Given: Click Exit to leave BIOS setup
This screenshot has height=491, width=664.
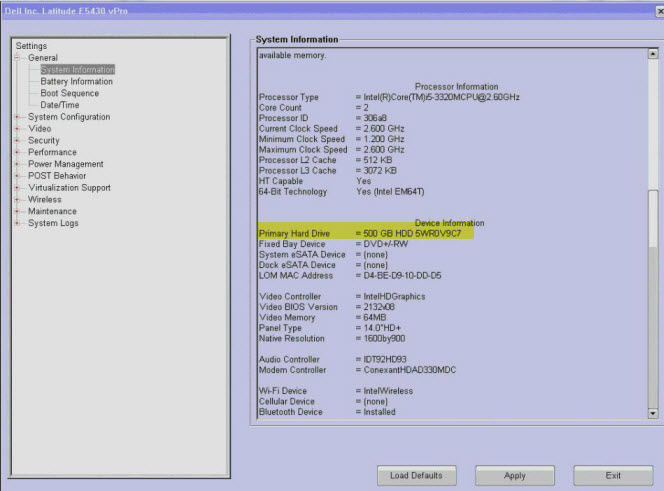Looking at the screenshot, I should (613, 475).
